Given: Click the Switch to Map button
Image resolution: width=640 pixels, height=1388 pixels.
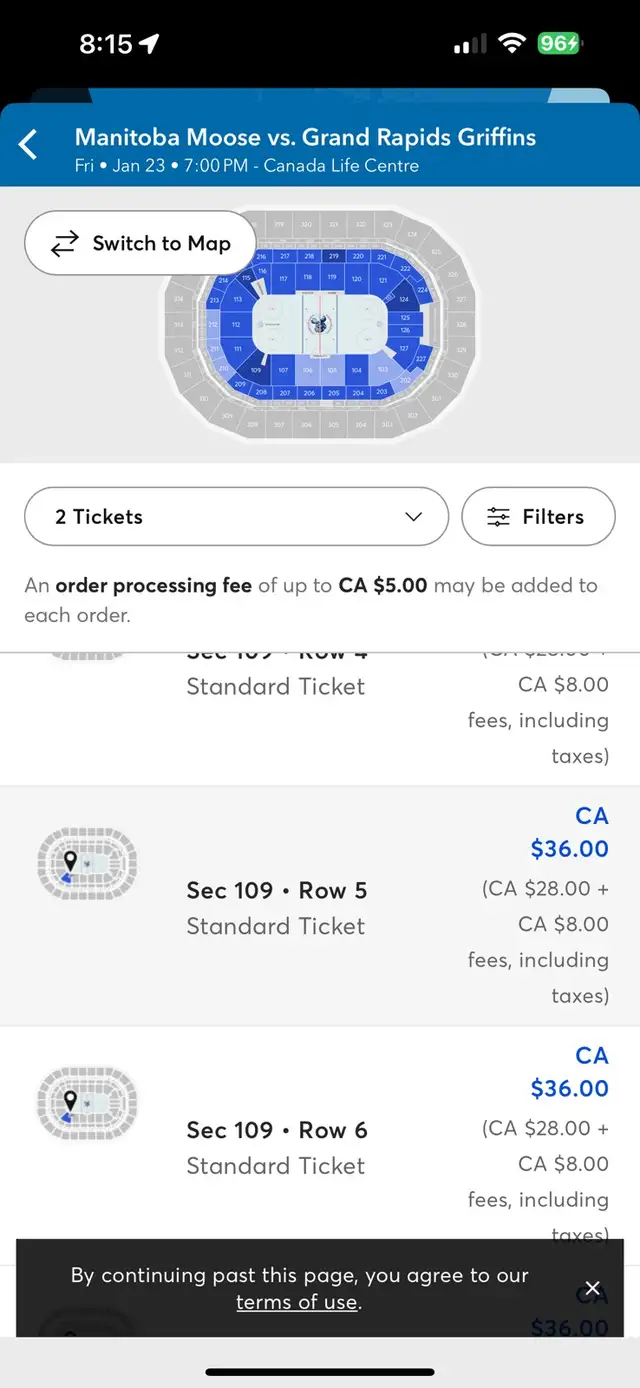Looking at the screenshot, I should pyautogui.click(x=140, y=243).
